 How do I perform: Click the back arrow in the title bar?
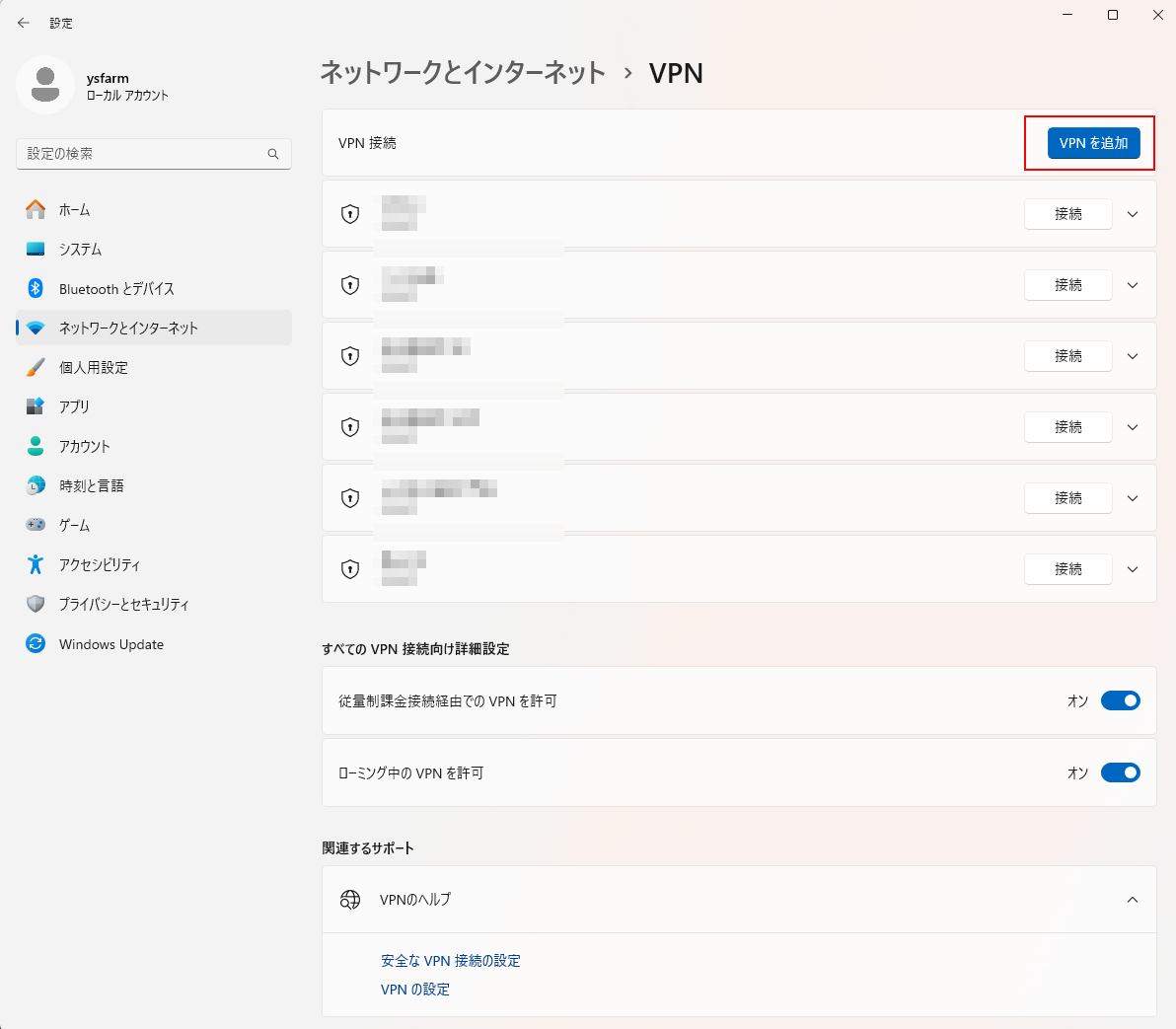click(24, 23)
